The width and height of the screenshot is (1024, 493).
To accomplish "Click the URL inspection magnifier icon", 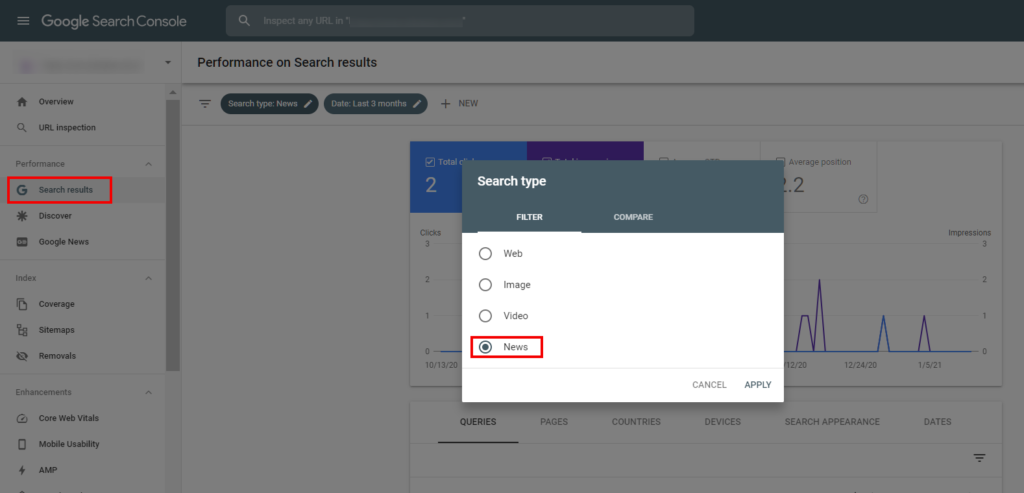I will (22, 127).
